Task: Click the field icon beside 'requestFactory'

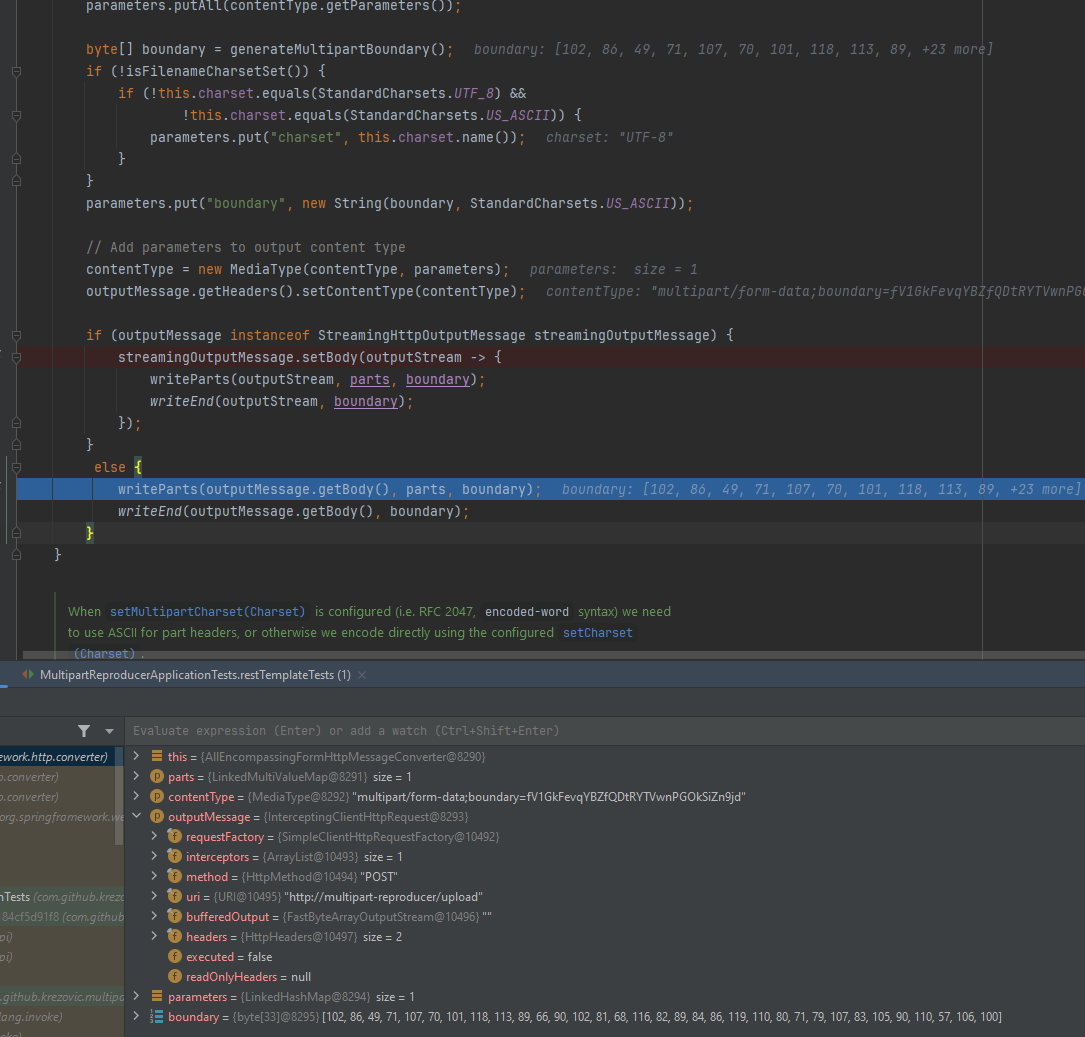Action: pos(175,836)
